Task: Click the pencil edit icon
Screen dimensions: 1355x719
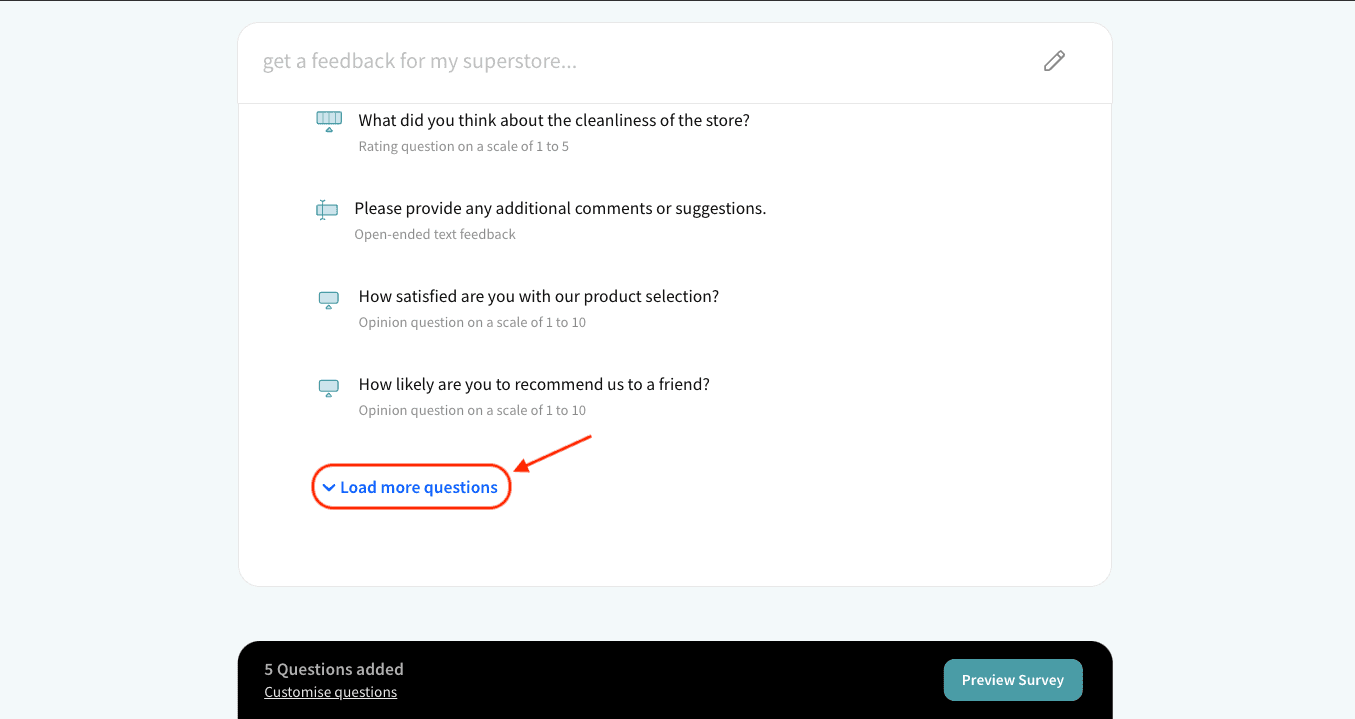Action: [1054, 61]
